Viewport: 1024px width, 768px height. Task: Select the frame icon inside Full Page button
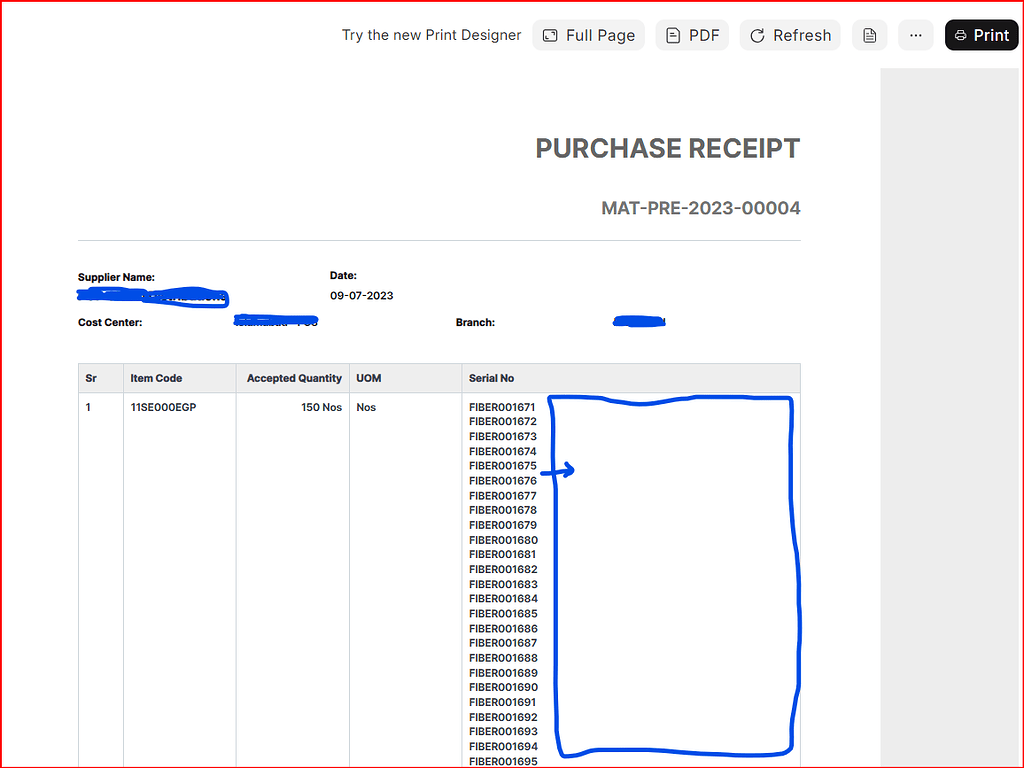coord(551,34)
